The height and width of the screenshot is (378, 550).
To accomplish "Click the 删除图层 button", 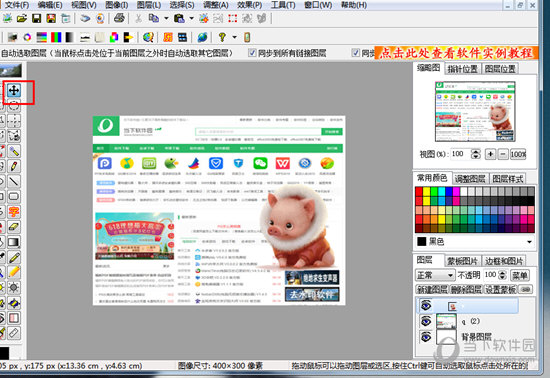I will (x=466, y=290).
